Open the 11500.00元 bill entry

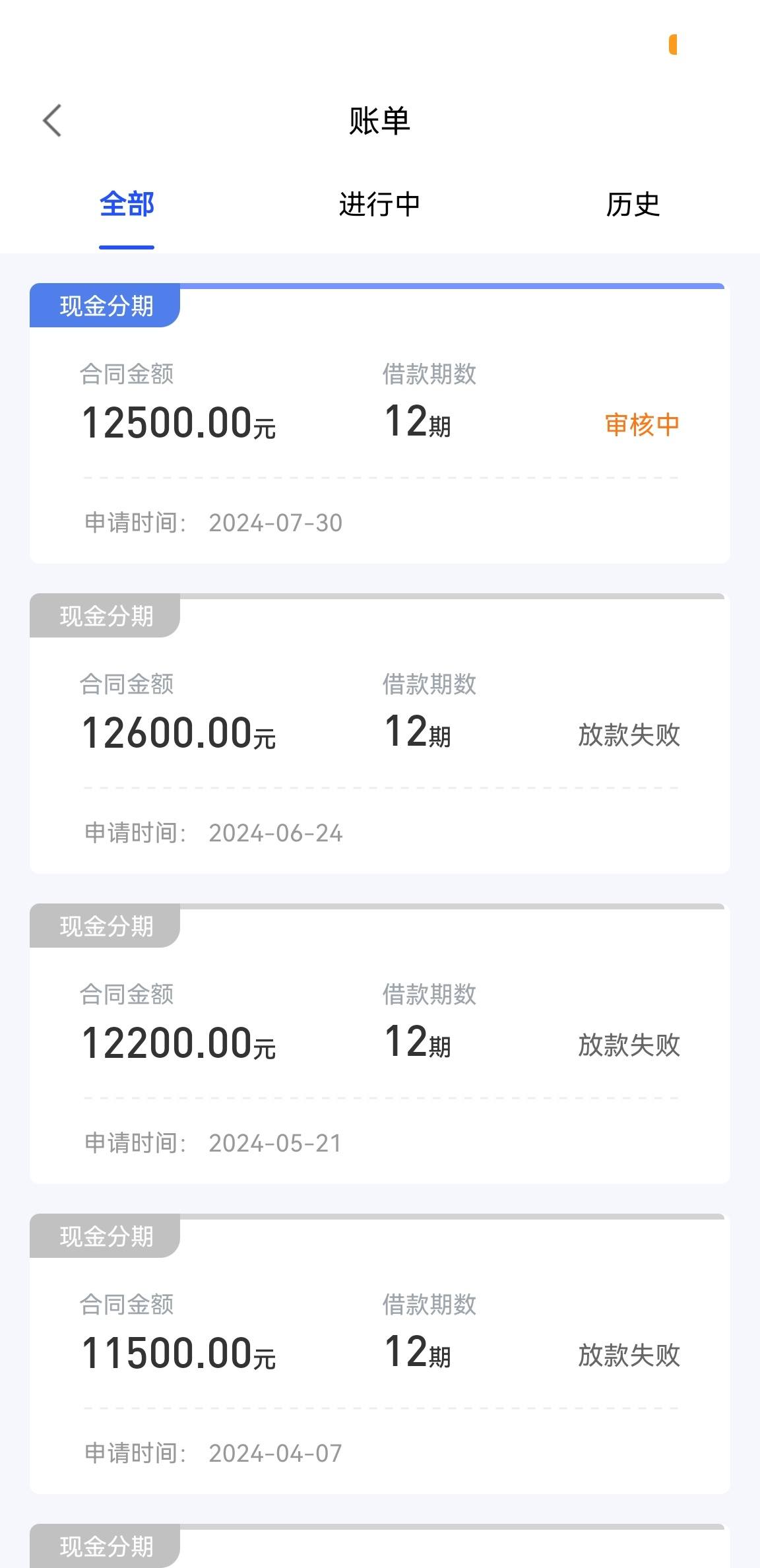[379, 1354]
